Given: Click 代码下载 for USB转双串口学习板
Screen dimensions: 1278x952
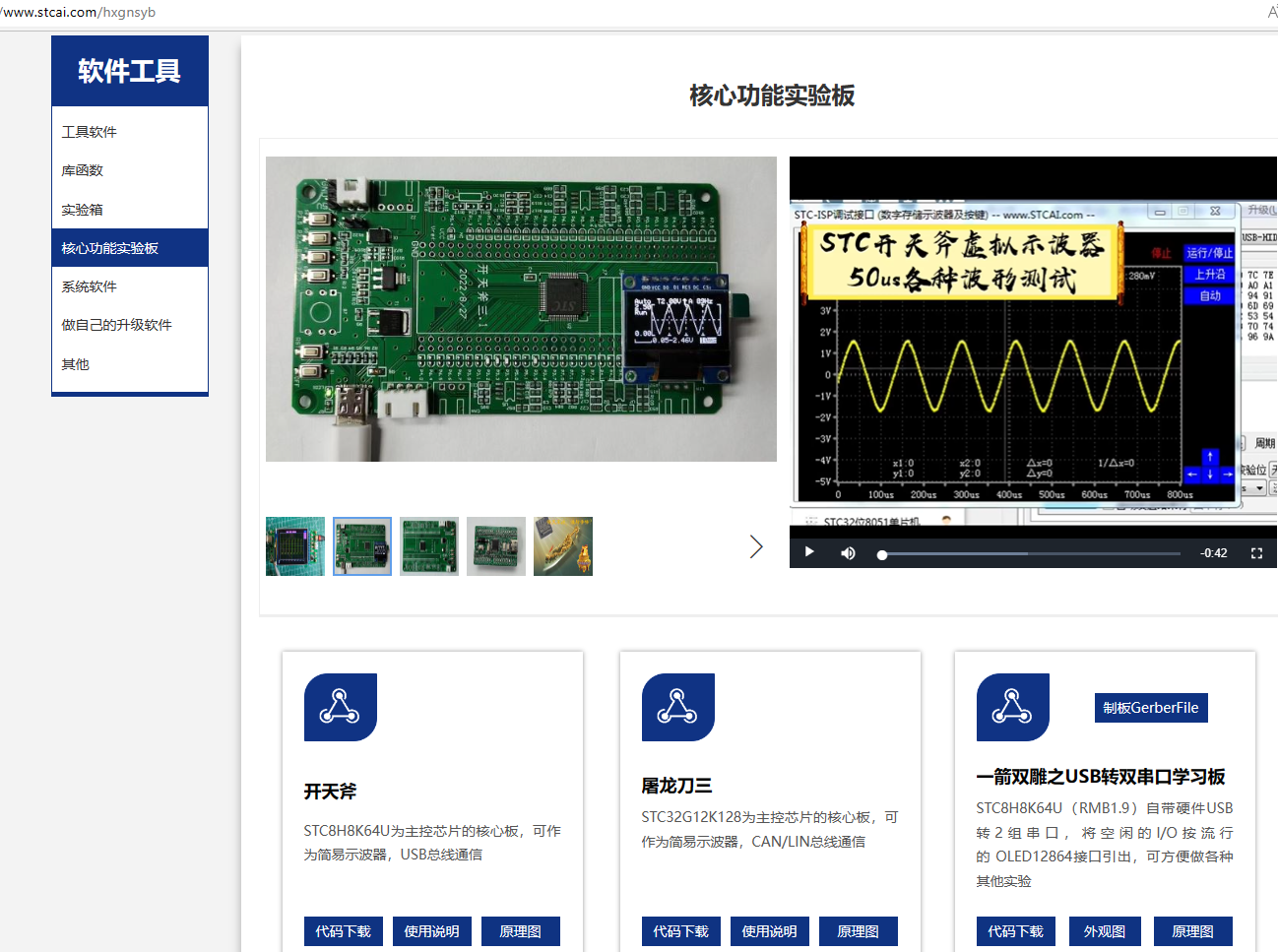Looking at the screenshot, I should pyautogui.click(x=1016, y=931).
